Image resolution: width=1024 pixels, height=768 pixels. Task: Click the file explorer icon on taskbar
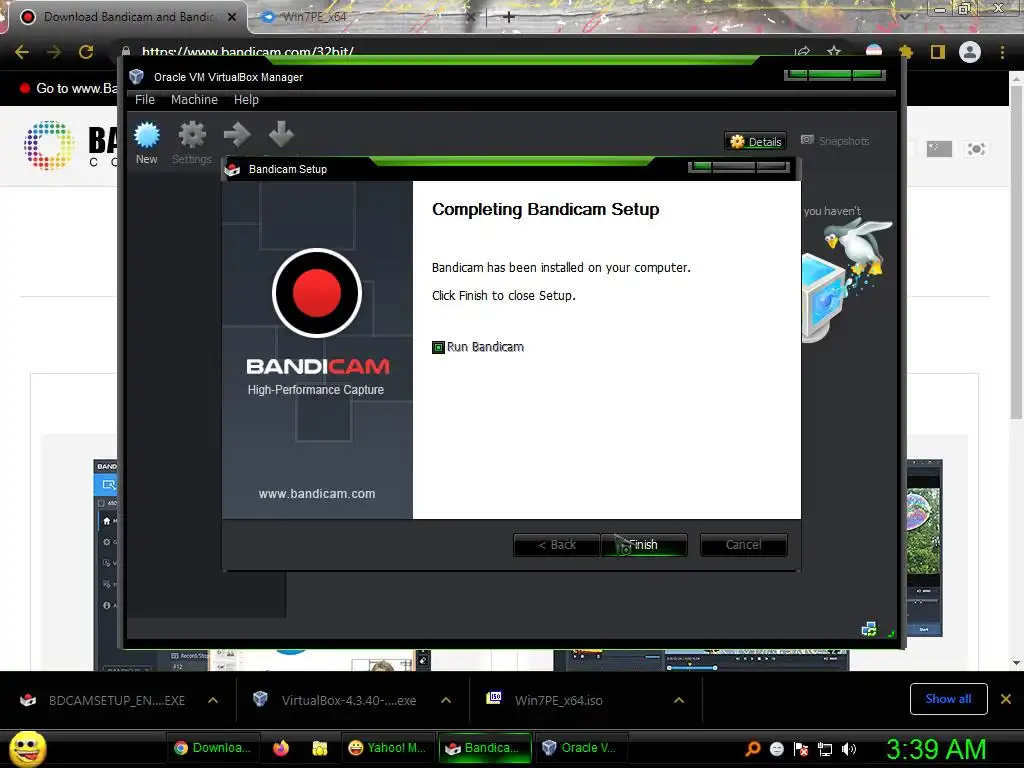point(319,748)
